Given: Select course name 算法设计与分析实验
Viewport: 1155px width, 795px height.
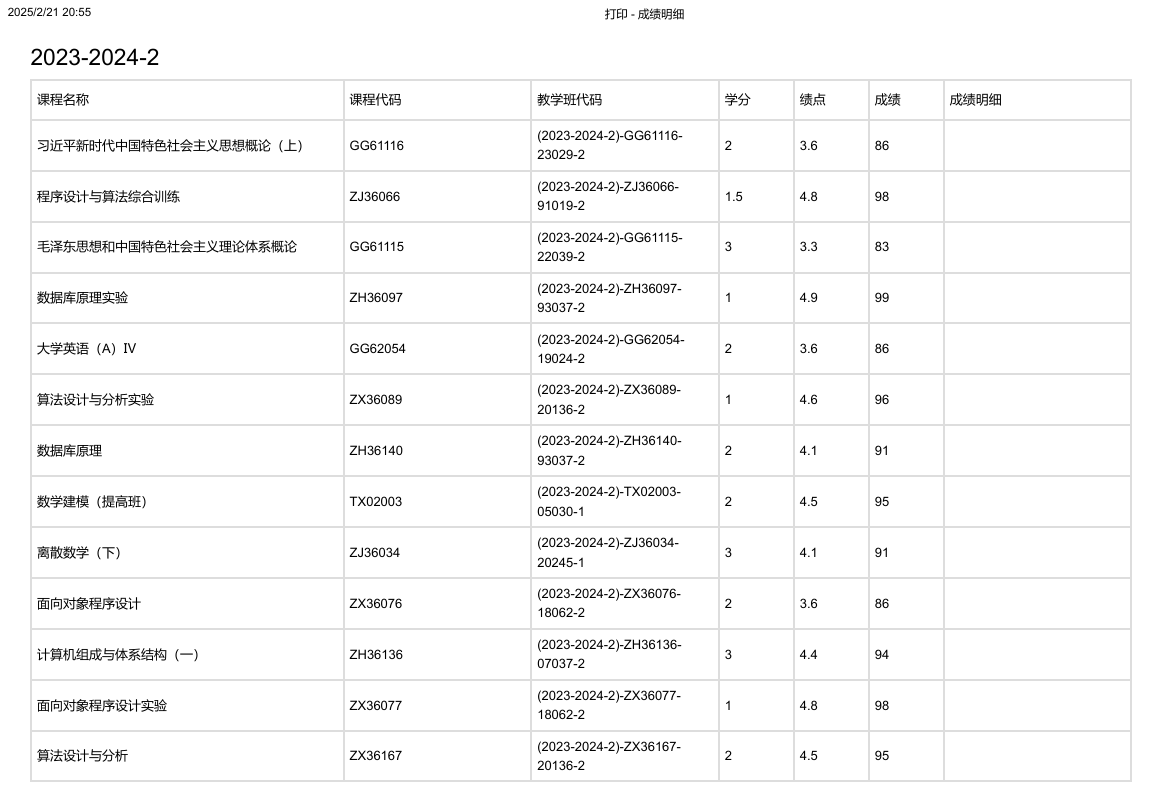Looking at the screenshot, I should [95, 399].
